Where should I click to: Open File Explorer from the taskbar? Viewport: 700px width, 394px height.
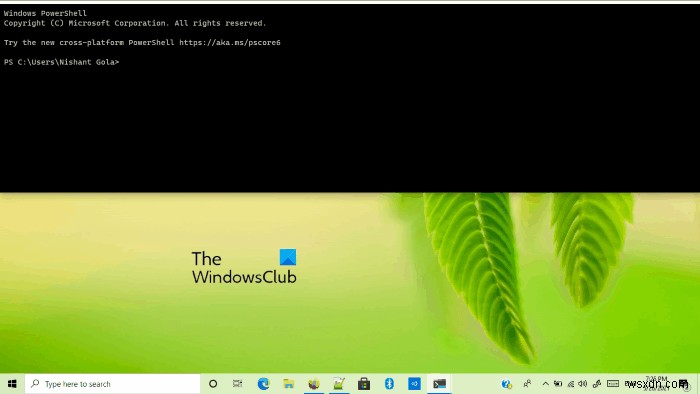(x=289, y=384)
